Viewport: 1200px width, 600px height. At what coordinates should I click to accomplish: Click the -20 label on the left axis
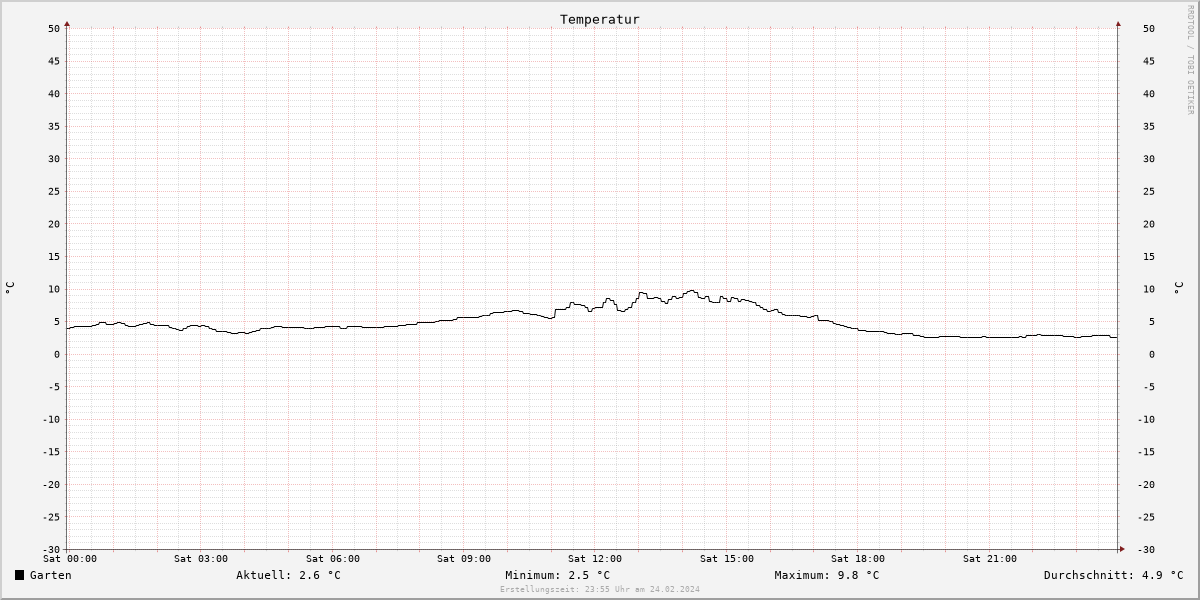[x=51, y=484]
